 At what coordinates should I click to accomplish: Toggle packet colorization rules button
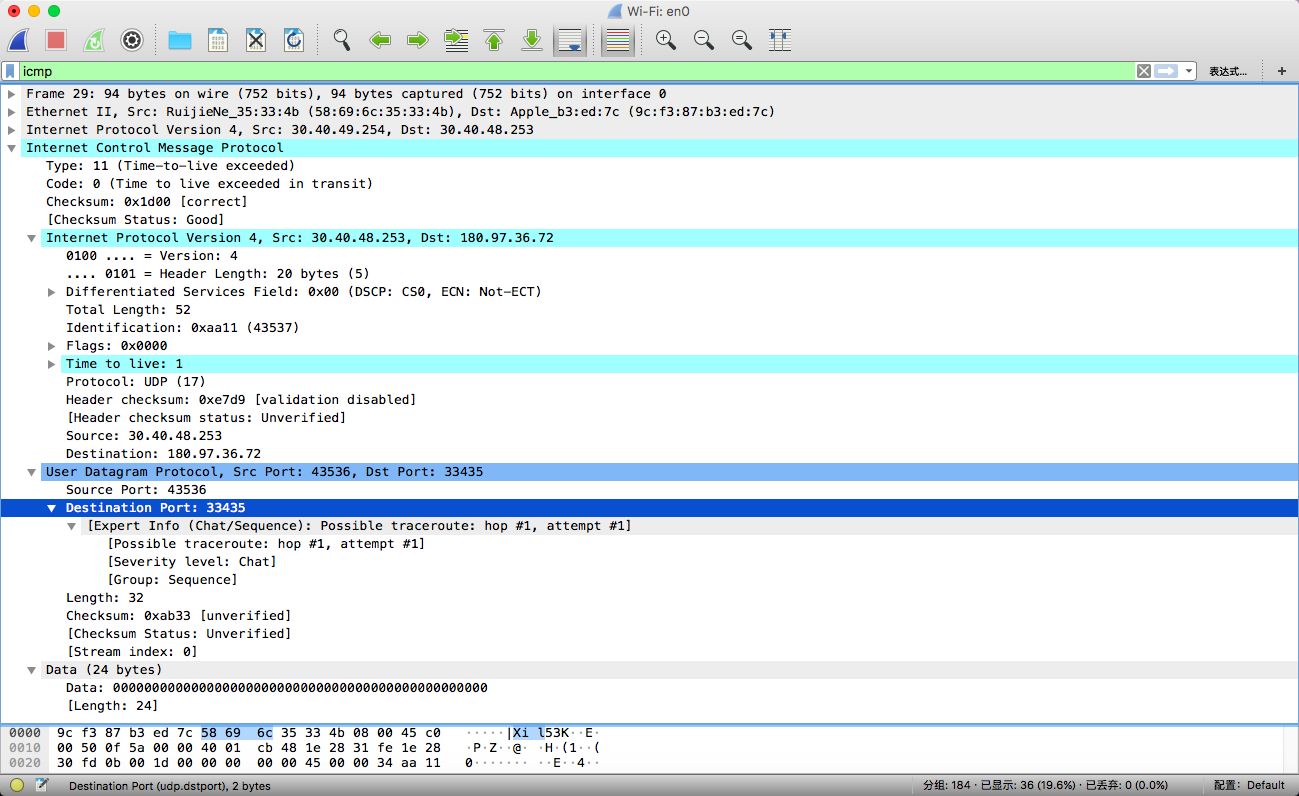click(618, 40)
